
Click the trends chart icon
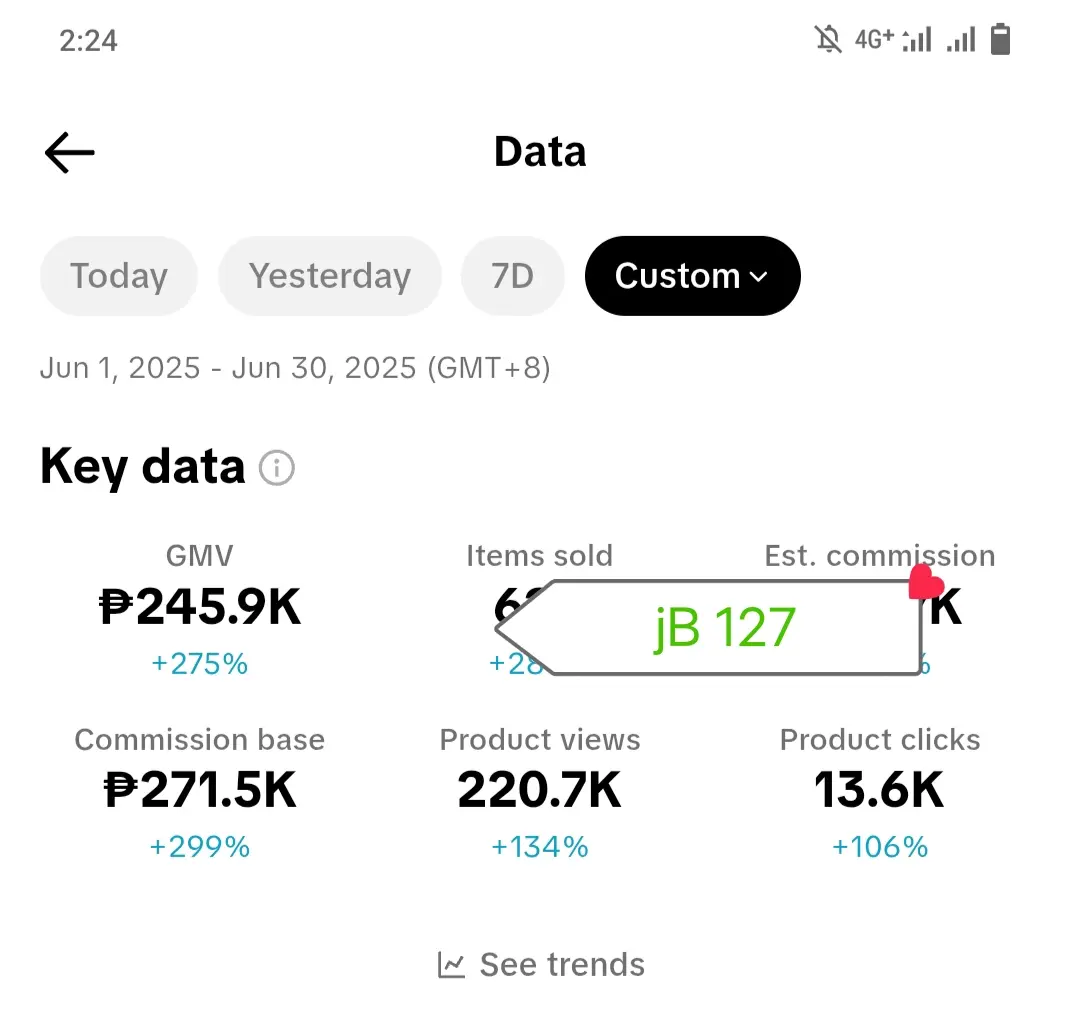tap(451, 964)
